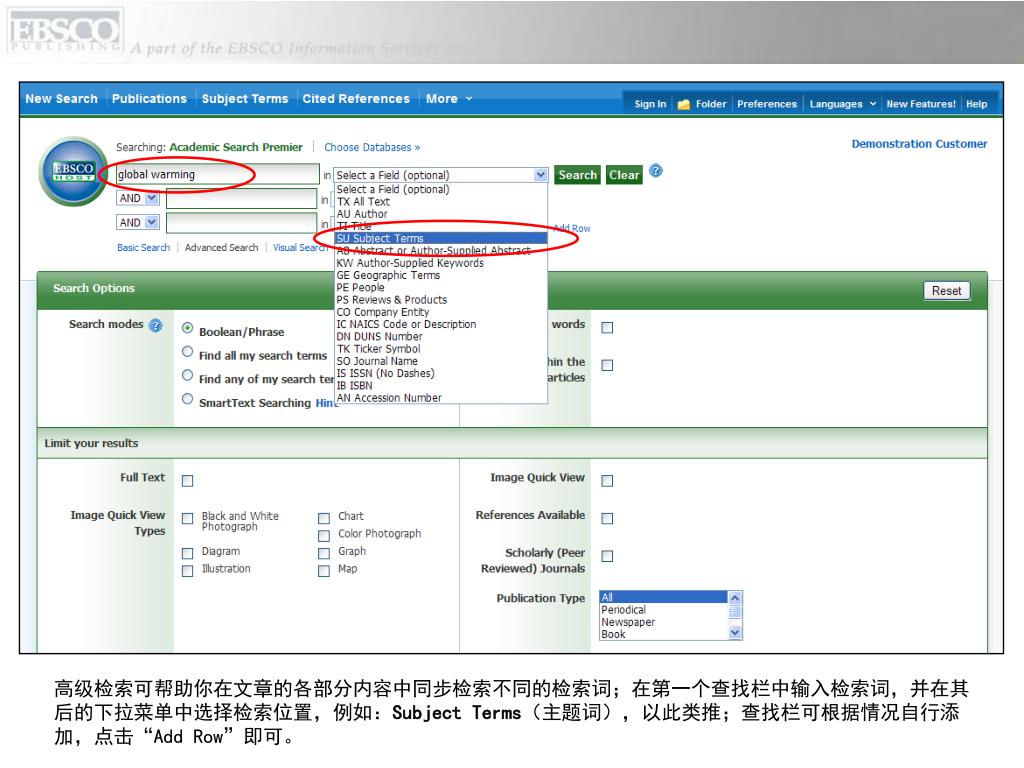1024x768 pixels.
Task: Enable Image Quick View limiter
Action: pyautogui.click(x=607, y=481)
